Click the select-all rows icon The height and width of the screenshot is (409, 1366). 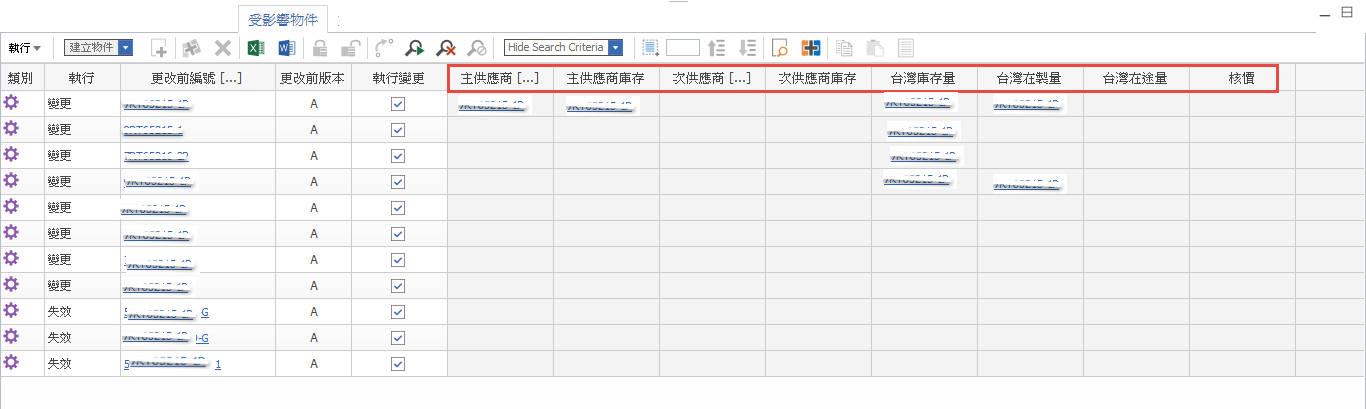click(x=651, y=48)
